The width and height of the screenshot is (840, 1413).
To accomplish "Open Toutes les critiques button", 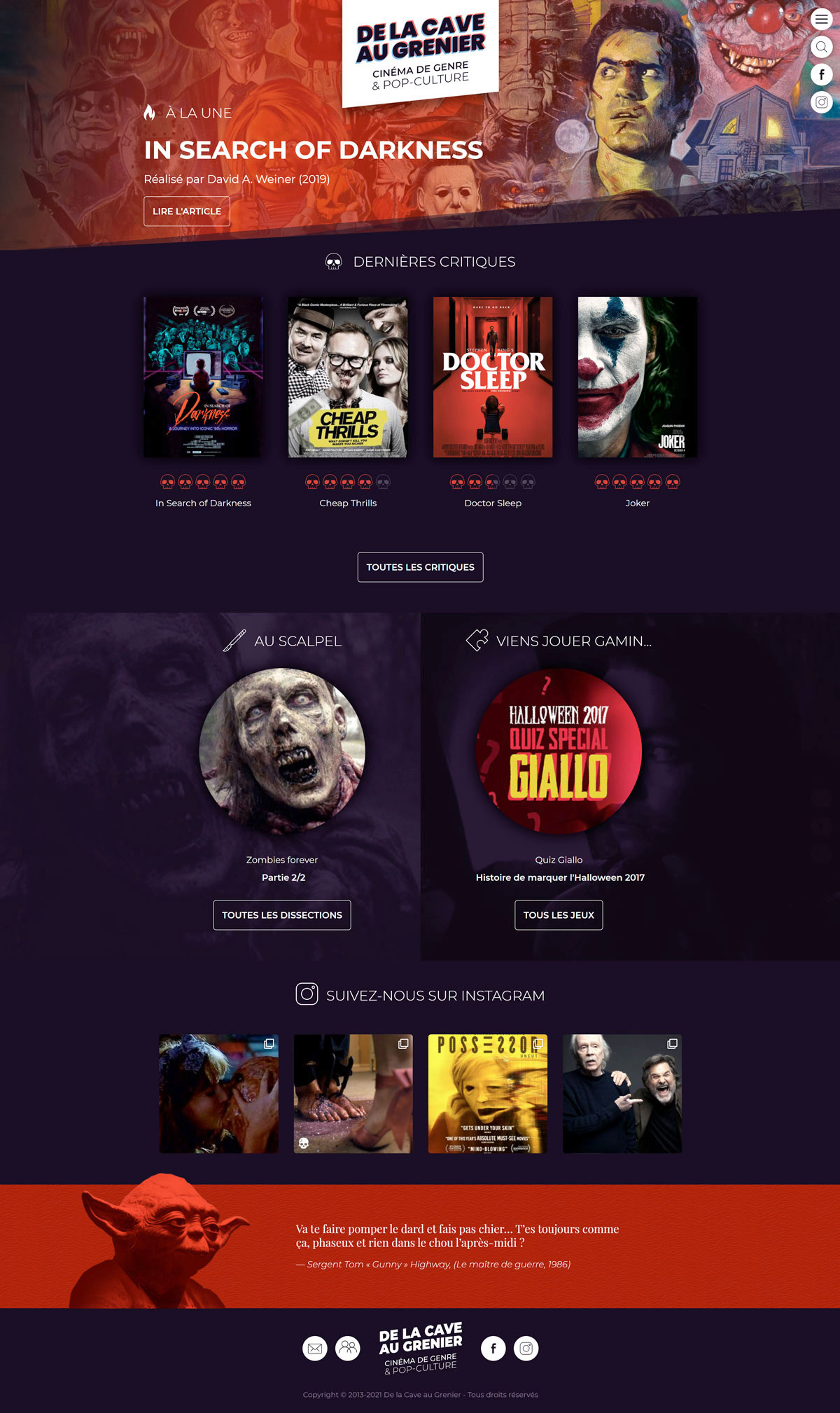I will coord(421,567).
